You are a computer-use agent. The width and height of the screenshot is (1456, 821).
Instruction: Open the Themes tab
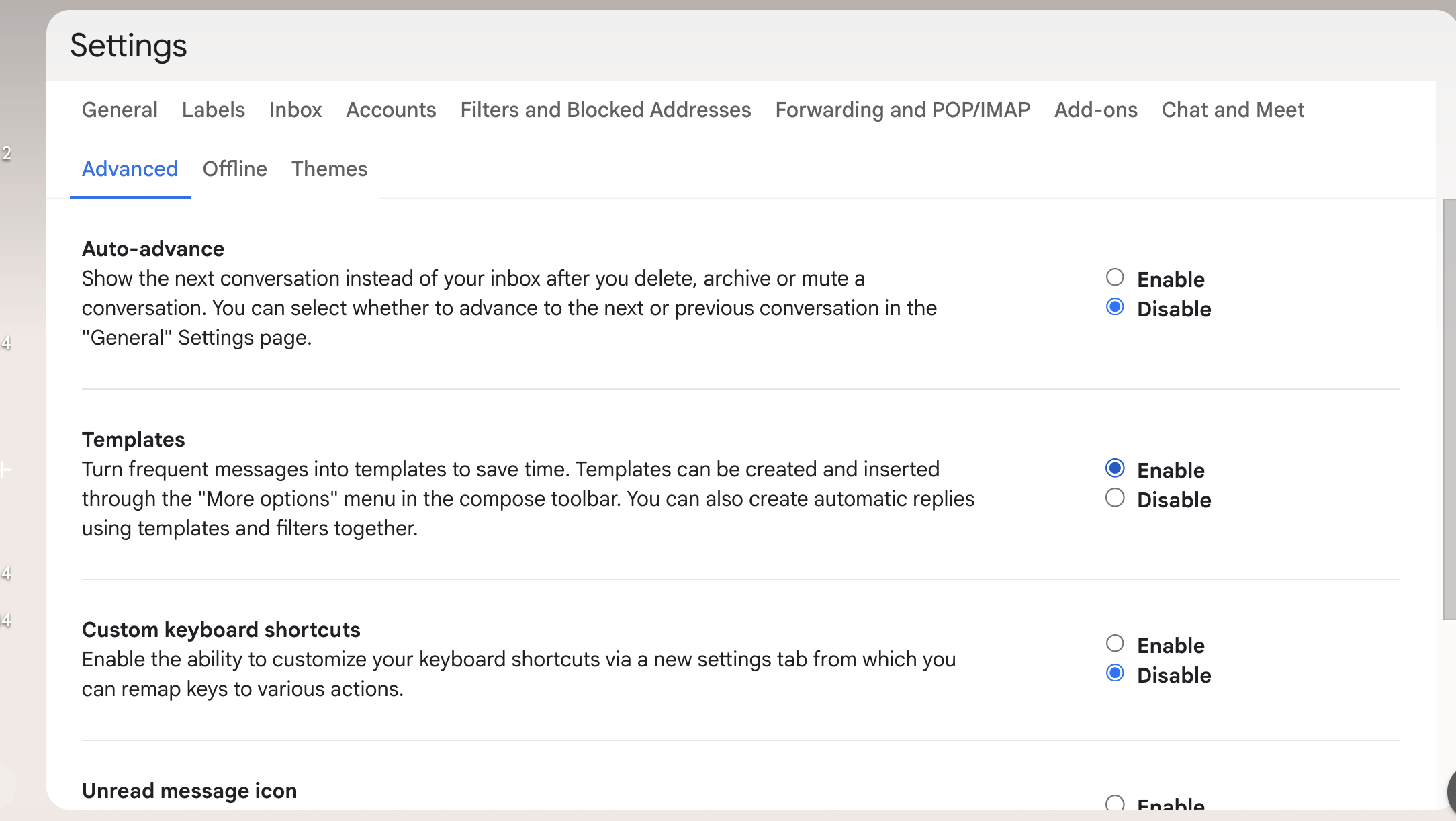coord(329,169)
